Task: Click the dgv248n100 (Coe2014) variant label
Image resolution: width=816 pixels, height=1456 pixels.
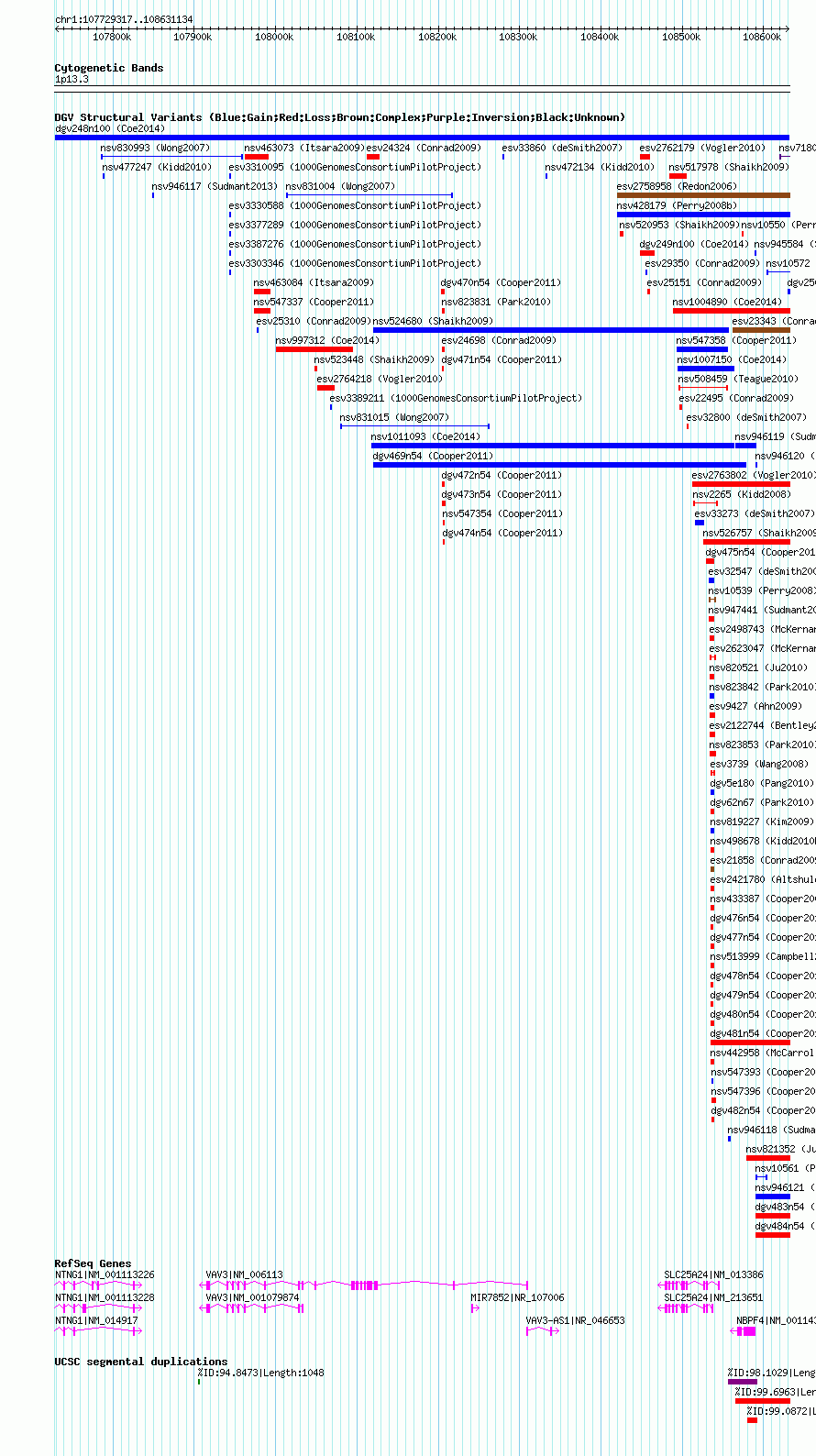Action: point(110,128)
